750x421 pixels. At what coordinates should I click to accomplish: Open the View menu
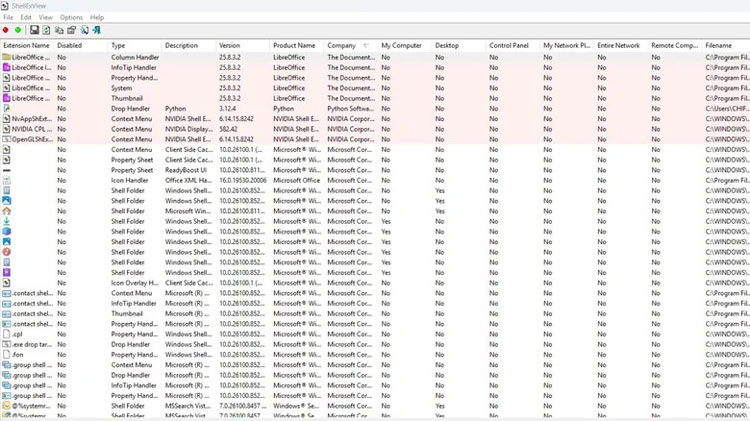click(x=45, y=17)
